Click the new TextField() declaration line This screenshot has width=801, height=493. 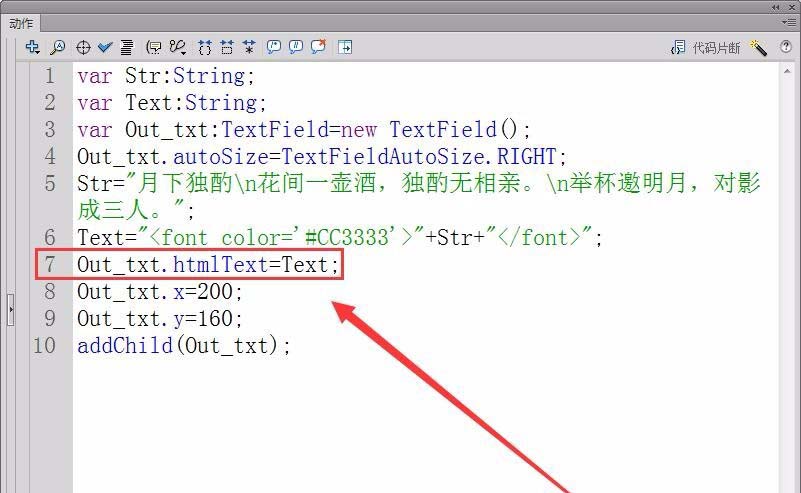(304, 130)
